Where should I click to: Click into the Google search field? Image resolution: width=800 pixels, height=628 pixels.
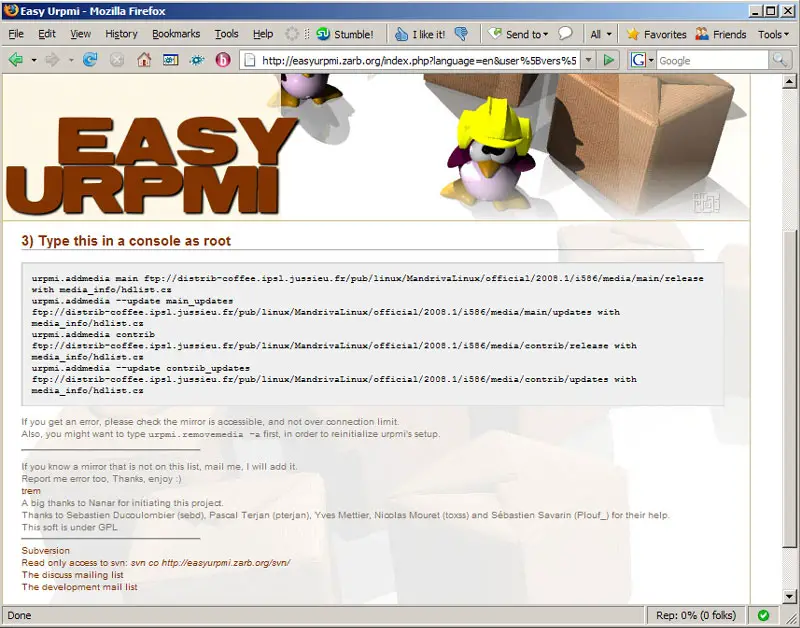[712, 61]
